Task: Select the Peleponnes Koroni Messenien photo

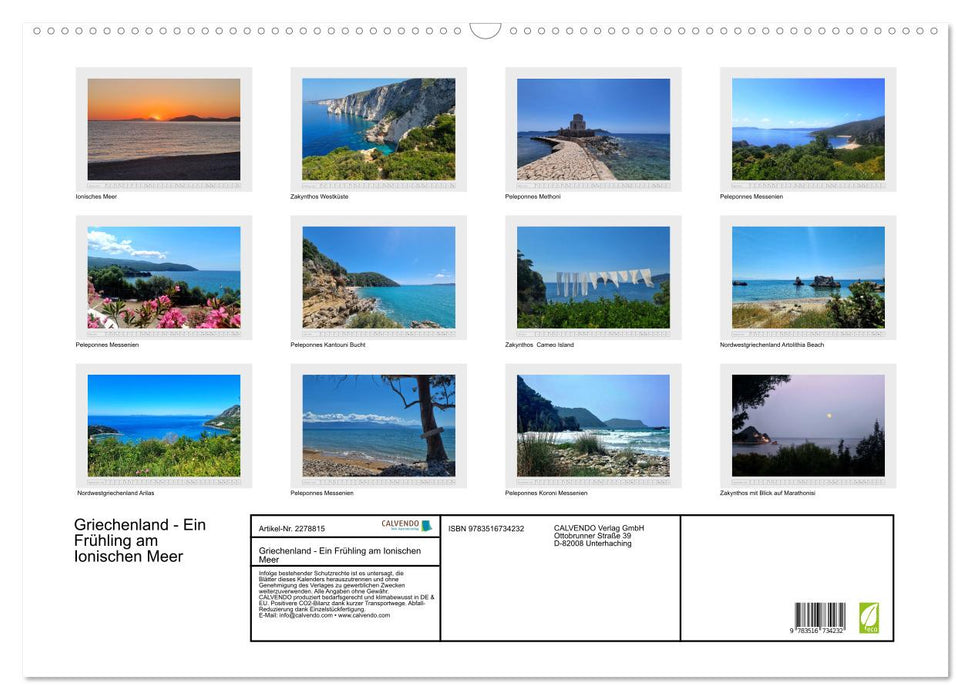Action: pyautogui.click(x=593, y=425)
